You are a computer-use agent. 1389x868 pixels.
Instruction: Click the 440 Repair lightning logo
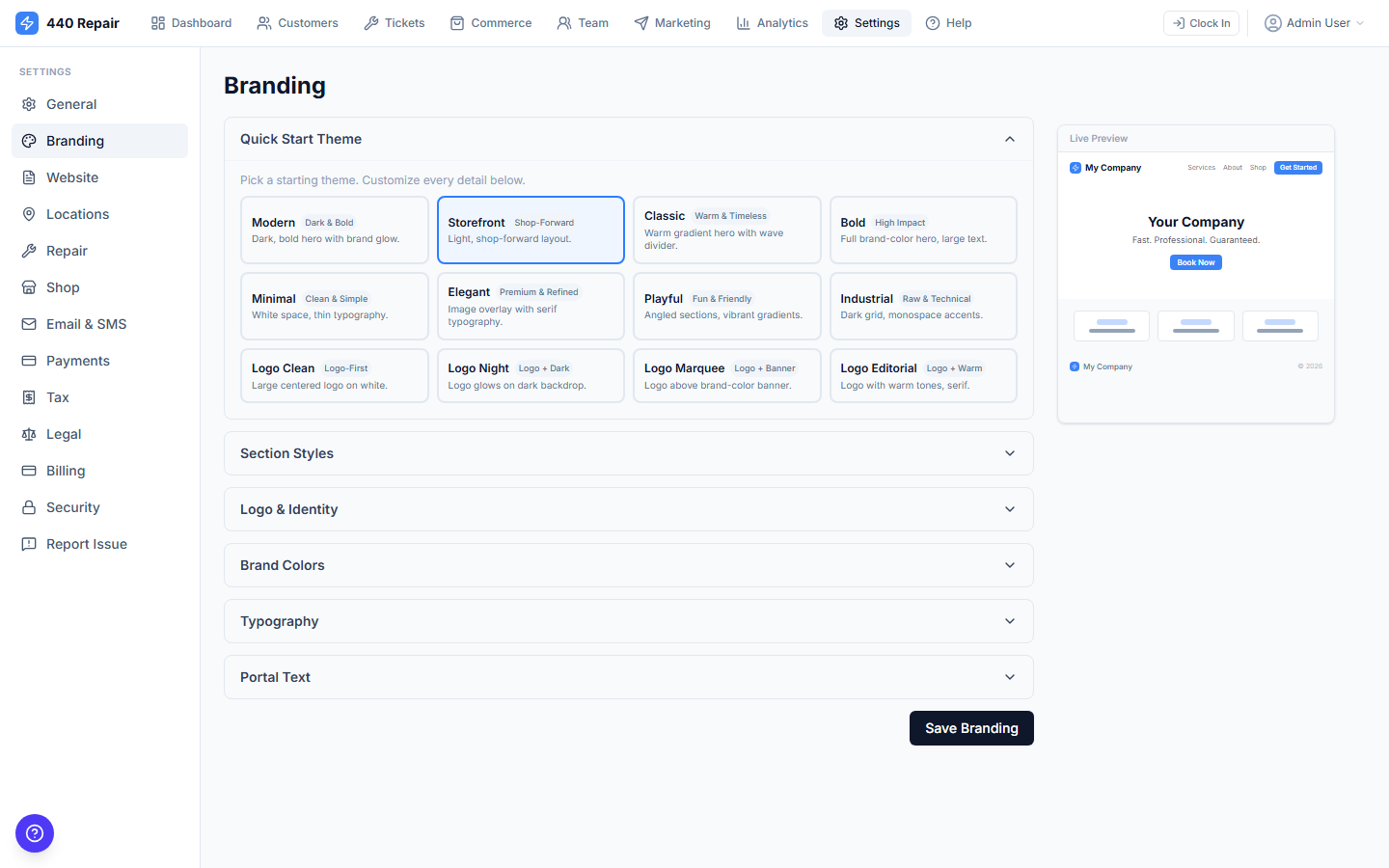[27, 22]
